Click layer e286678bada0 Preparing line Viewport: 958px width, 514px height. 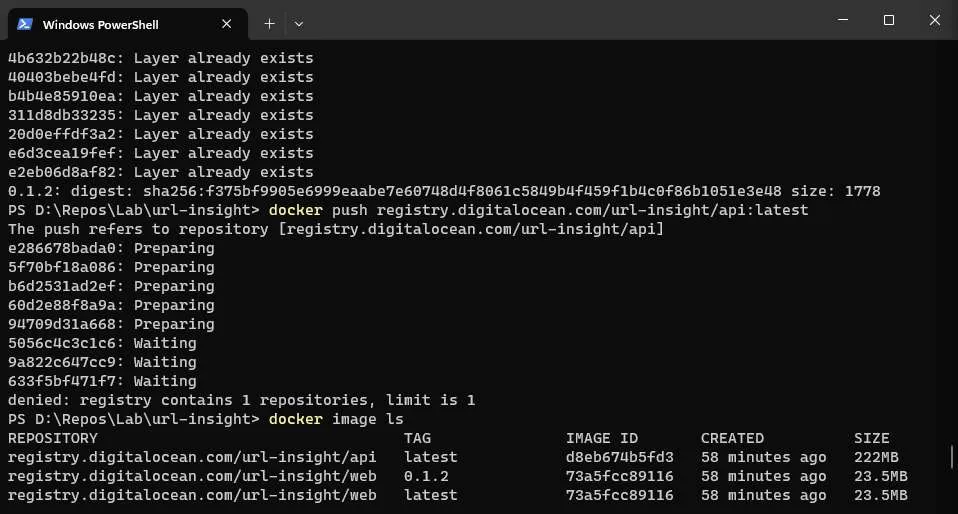tap(111, 248)
